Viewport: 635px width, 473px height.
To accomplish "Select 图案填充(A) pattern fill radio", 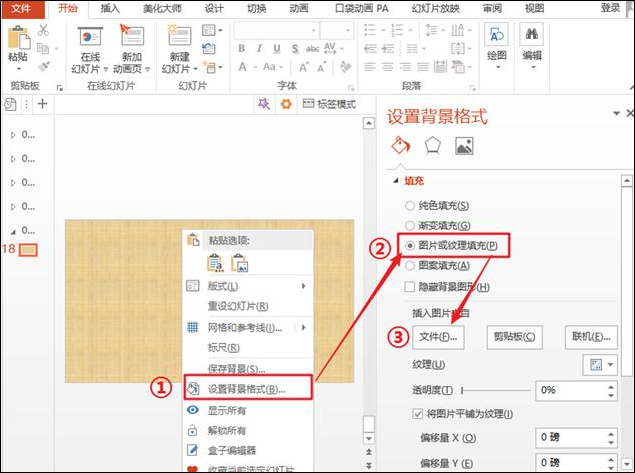I will [x=410, y=266].
